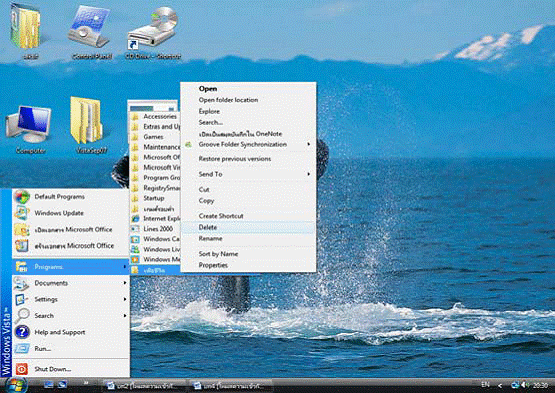Choose Rename in context menu
Viewport: 555px width, 393px height.
210,239
